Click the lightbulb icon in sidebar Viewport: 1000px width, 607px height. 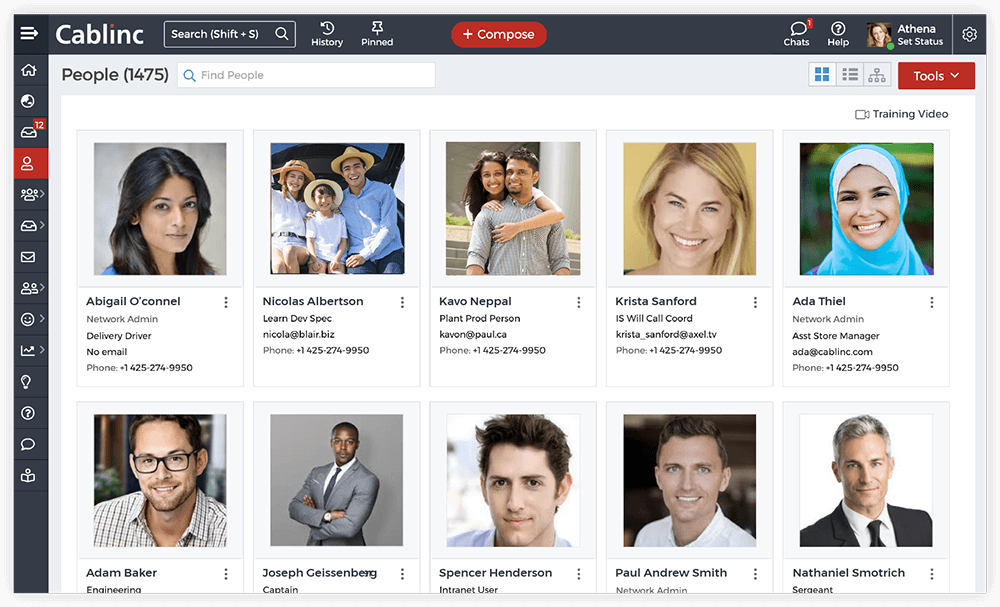(28, 381)
